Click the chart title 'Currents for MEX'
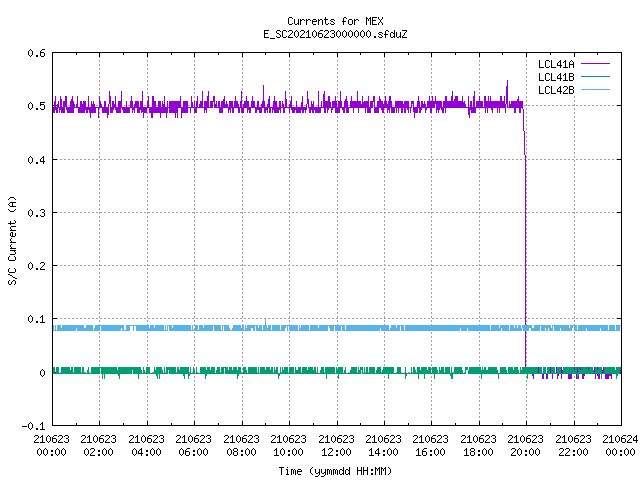Screen dimensions: 640x480 335,21
